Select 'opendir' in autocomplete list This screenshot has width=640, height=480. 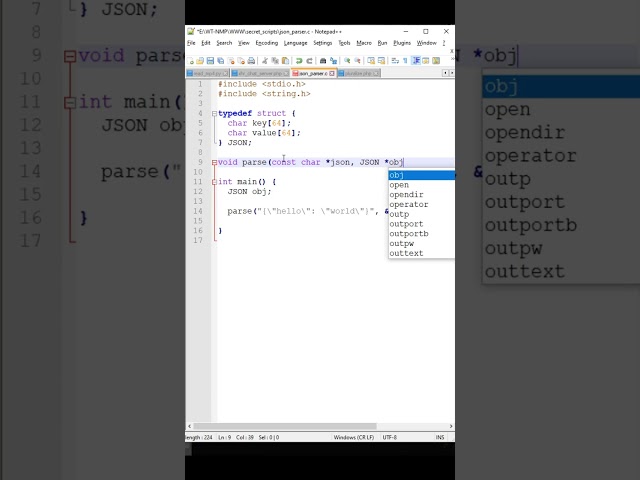(422, 195)
